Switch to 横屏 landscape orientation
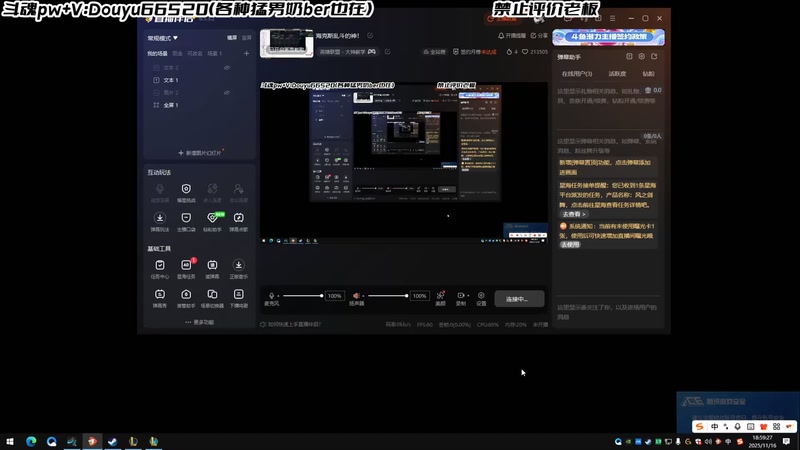 (x=232, y=38)
